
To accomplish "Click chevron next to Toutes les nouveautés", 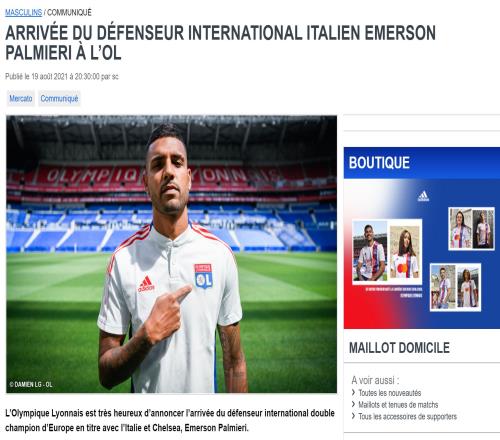I will [353, 393].
